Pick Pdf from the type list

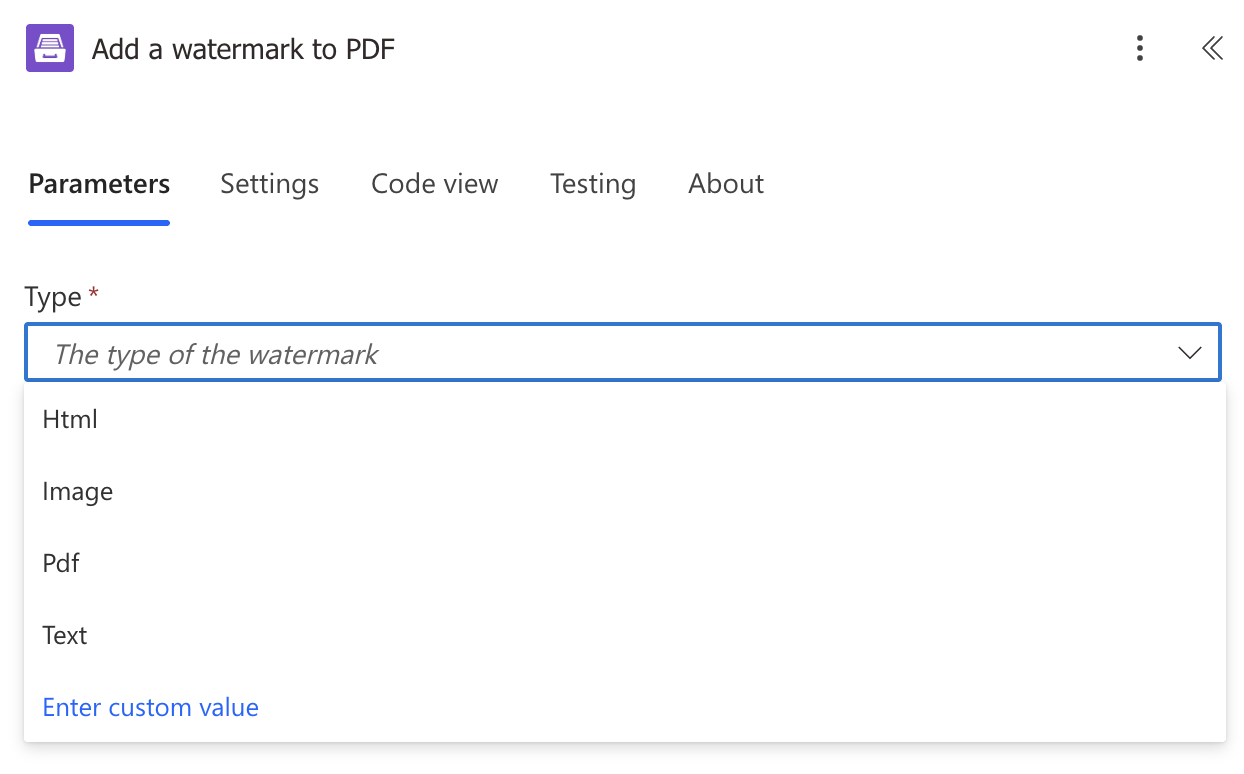61,564
